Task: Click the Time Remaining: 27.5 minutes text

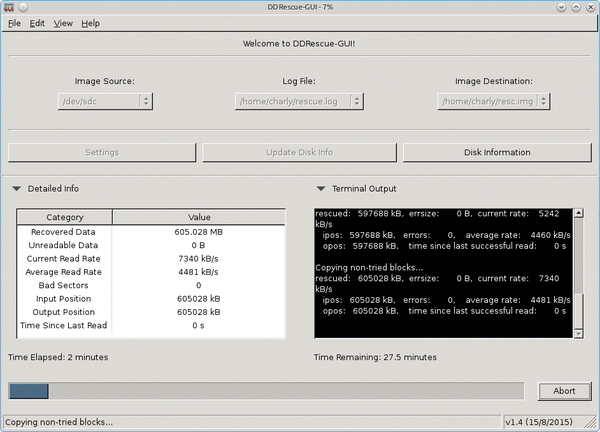Action: pyautogui.click(x=375, y=357)
